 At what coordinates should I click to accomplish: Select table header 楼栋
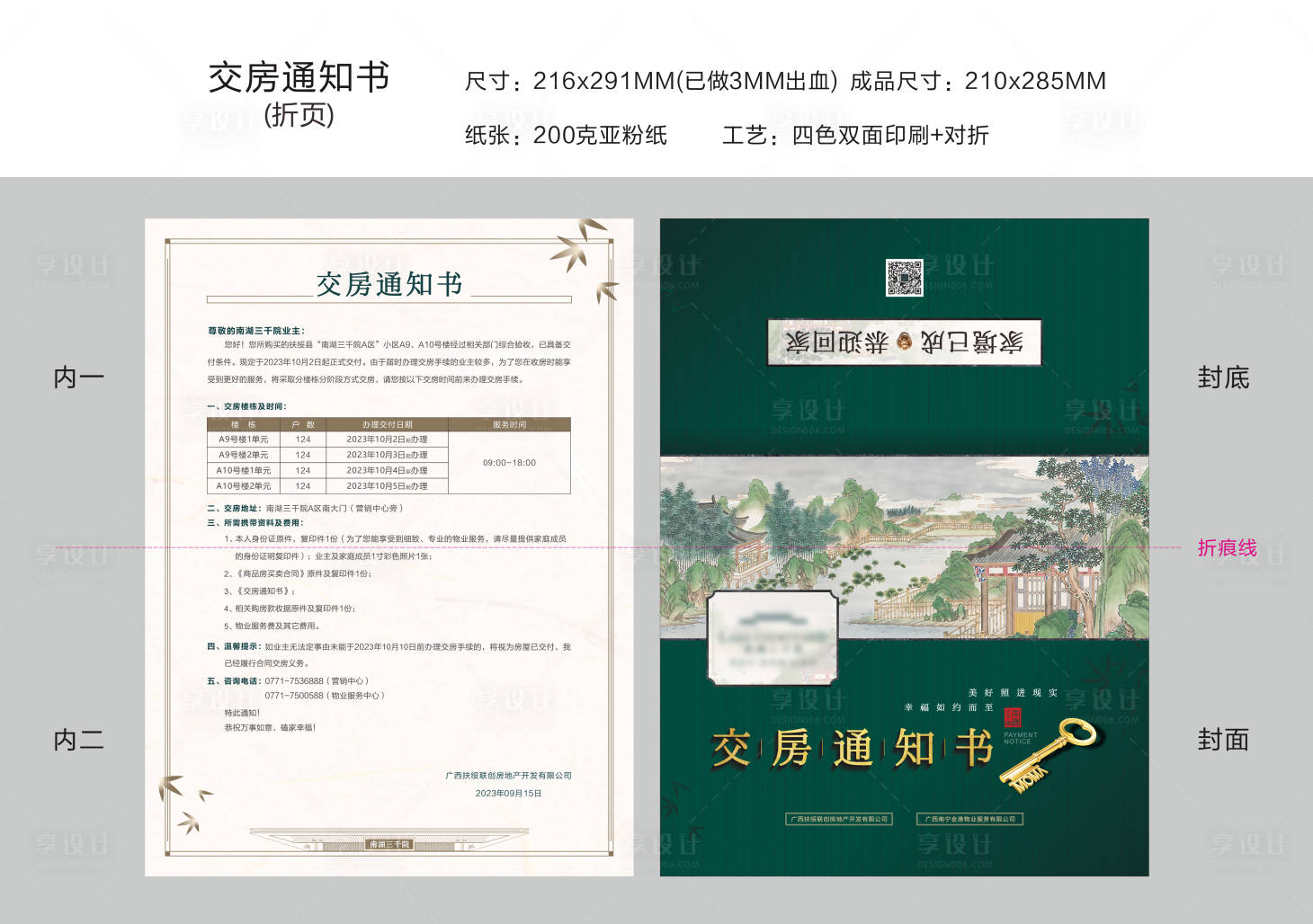coord(243,424)
